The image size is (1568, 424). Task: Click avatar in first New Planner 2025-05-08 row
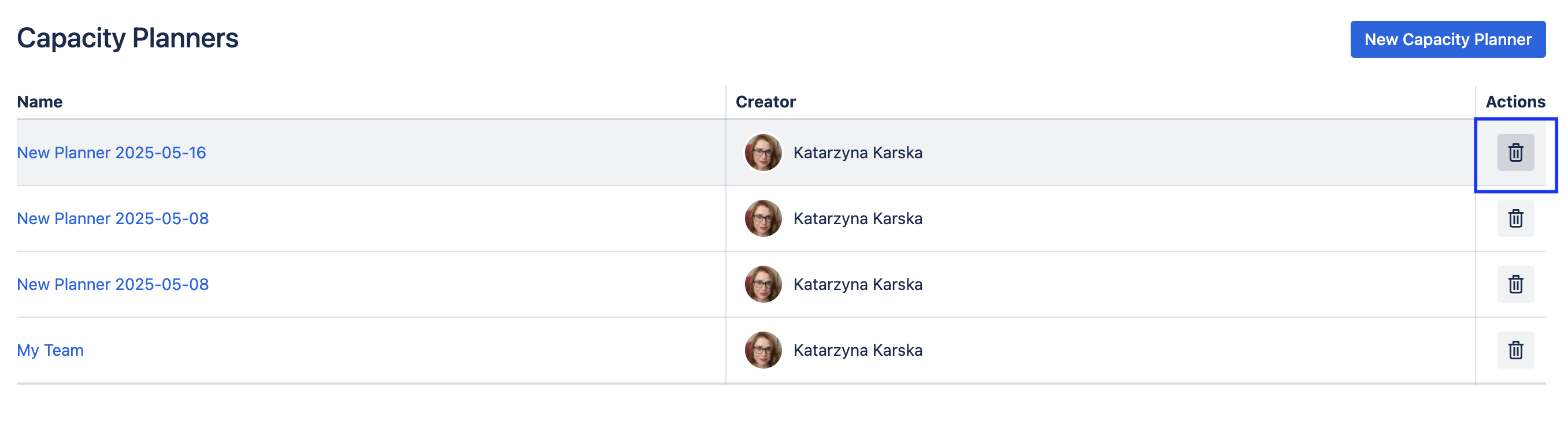point(763,218)
